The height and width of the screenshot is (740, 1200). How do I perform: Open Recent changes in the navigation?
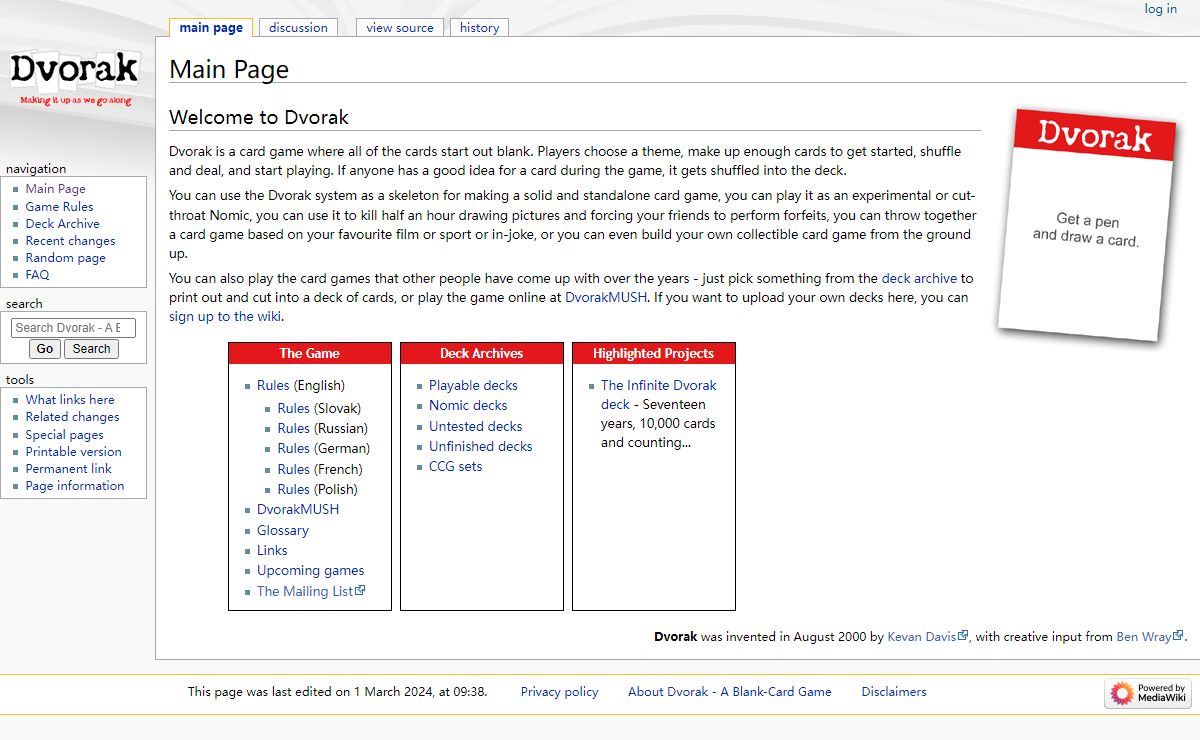coord(71,241)
